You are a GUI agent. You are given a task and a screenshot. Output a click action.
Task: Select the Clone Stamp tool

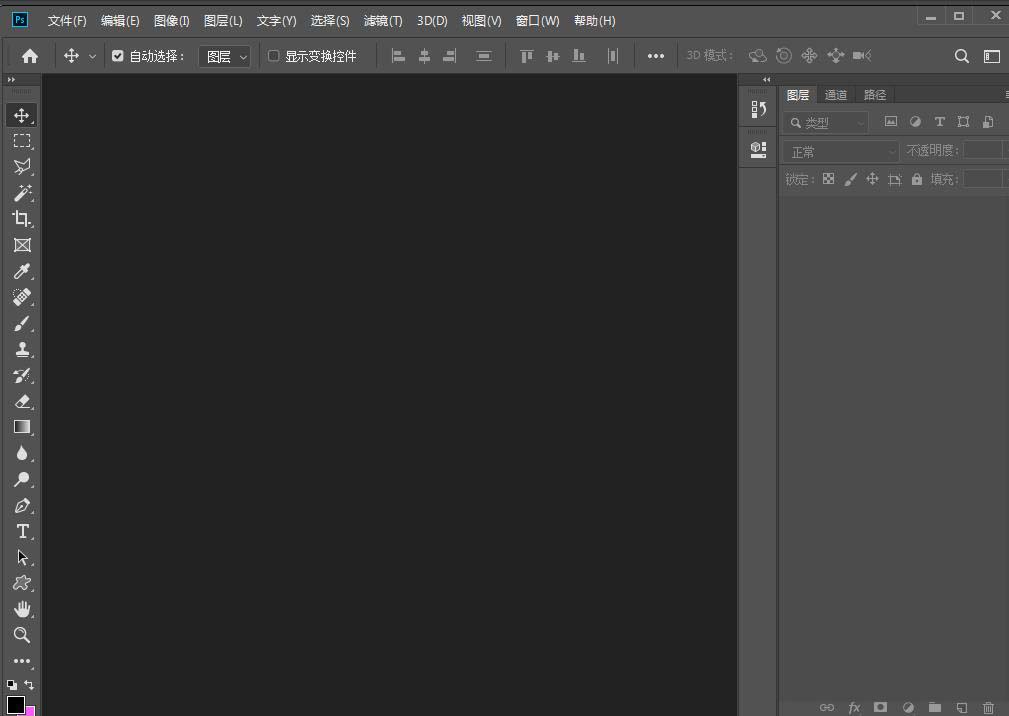tap(22, 349)
